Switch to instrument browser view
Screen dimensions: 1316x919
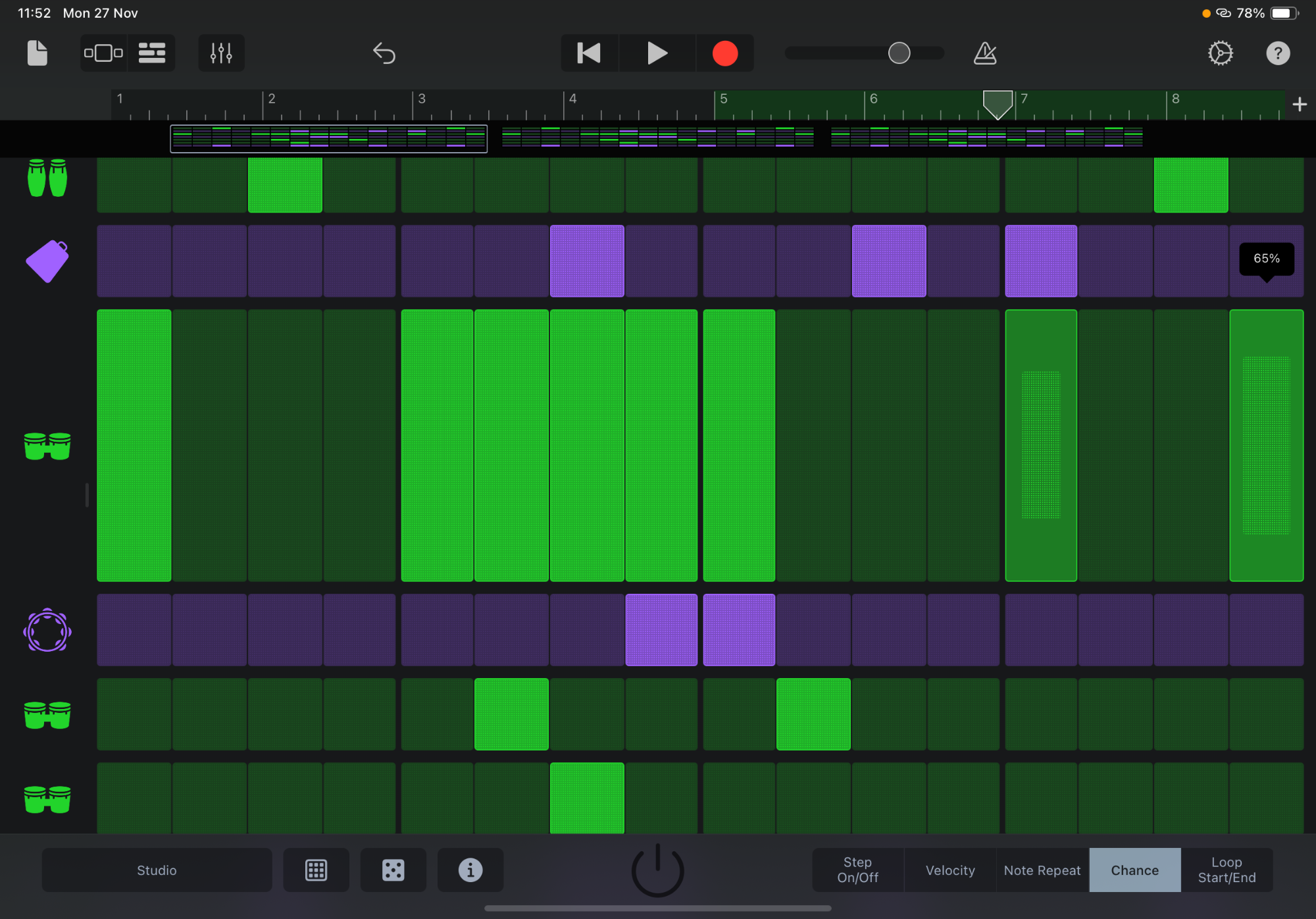pos(103,53)
